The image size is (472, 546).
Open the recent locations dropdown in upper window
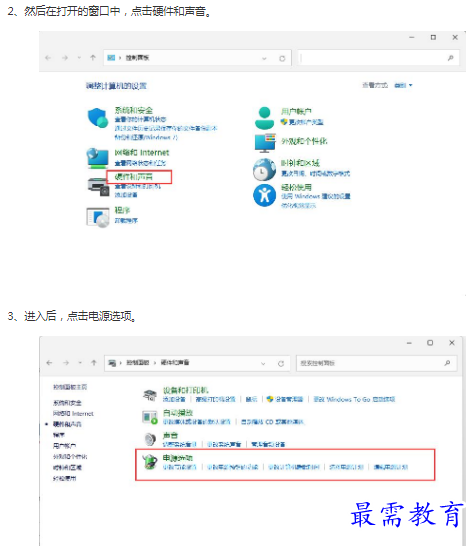click(79, 58)
